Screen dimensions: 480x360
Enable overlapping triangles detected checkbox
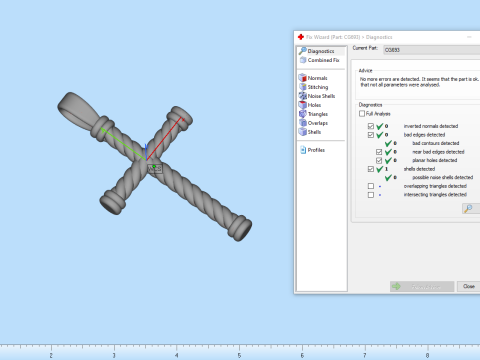(x=371, y=186)
